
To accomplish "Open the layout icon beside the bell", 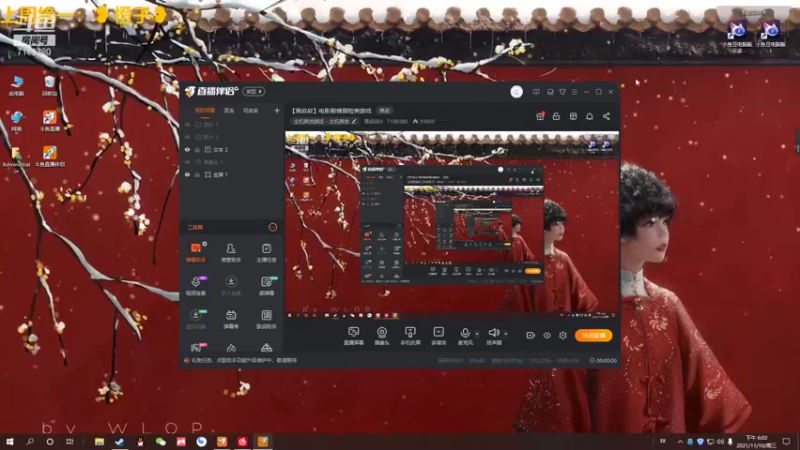I will (x=573, y=116).
